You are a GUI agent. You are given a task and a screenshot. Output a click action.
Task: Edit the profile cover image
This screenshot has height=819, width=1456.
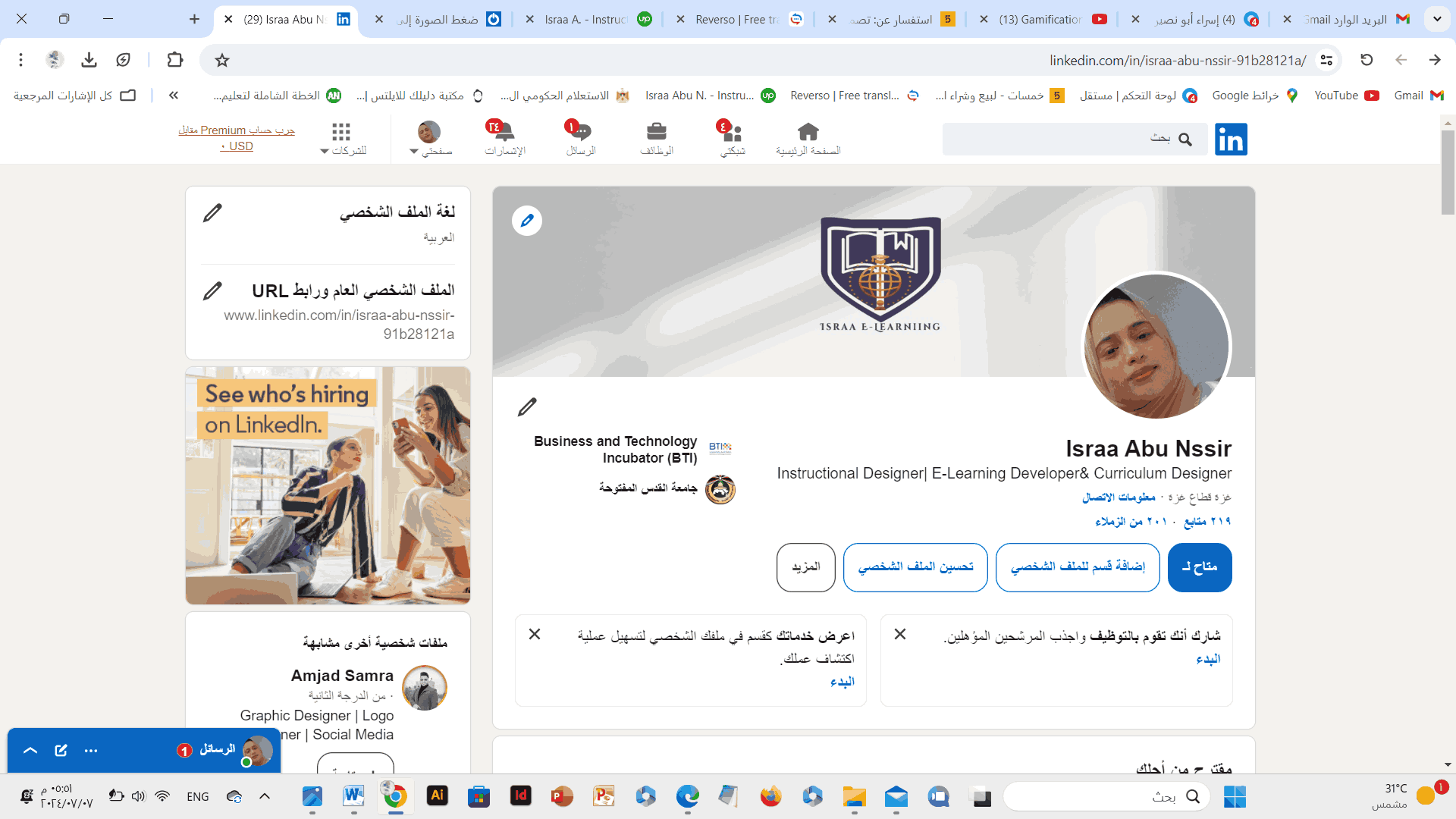coord(527,221)
